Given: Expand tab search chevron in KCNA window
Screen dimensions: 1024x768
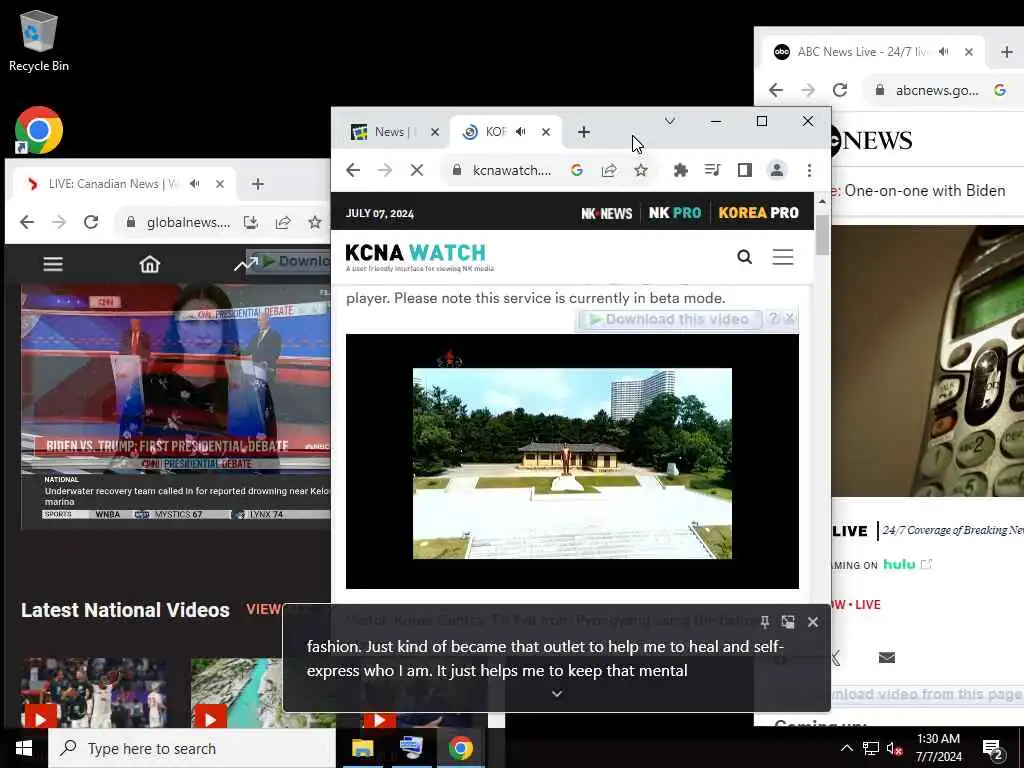Looking at the screenshot, I should pyautogui.click(x=669, y=121).
